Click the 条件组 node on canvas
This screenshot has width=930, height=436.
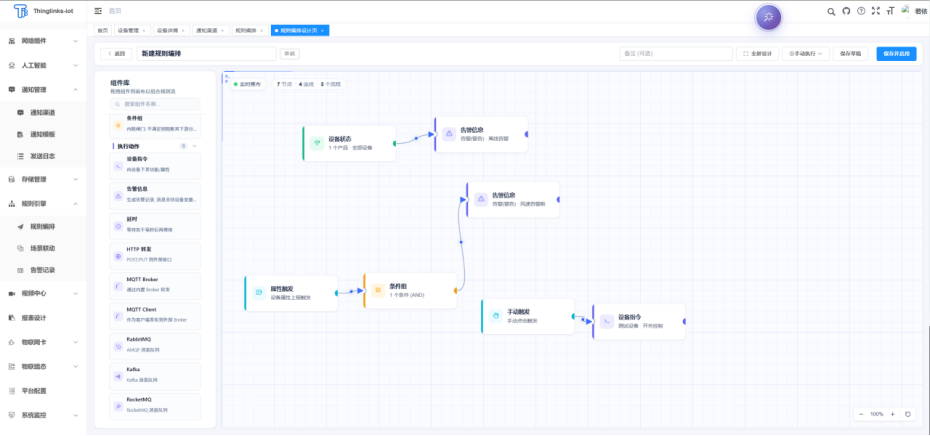410,290
